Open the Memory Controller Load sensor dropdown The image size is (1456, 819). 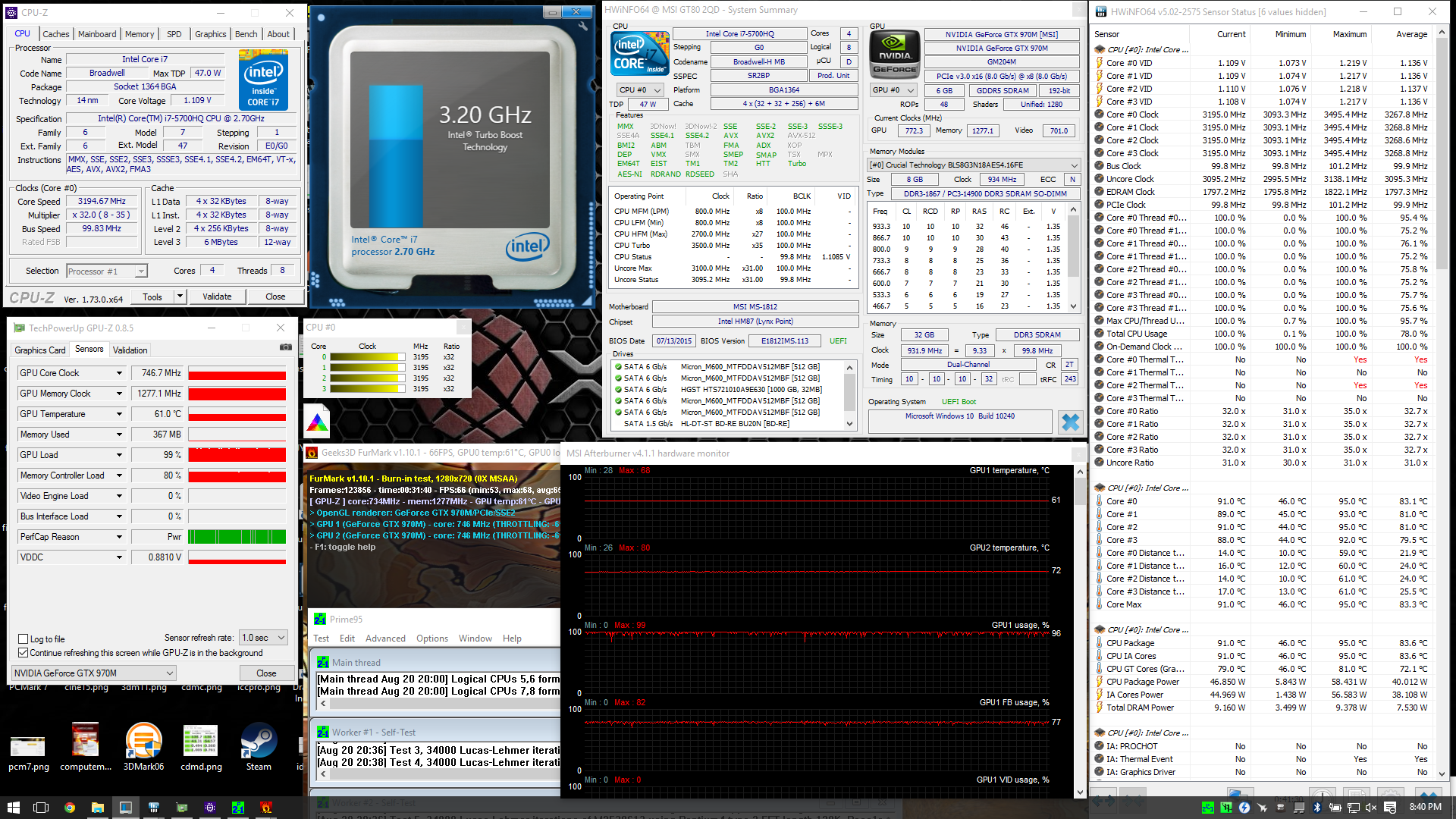point(119,475)
